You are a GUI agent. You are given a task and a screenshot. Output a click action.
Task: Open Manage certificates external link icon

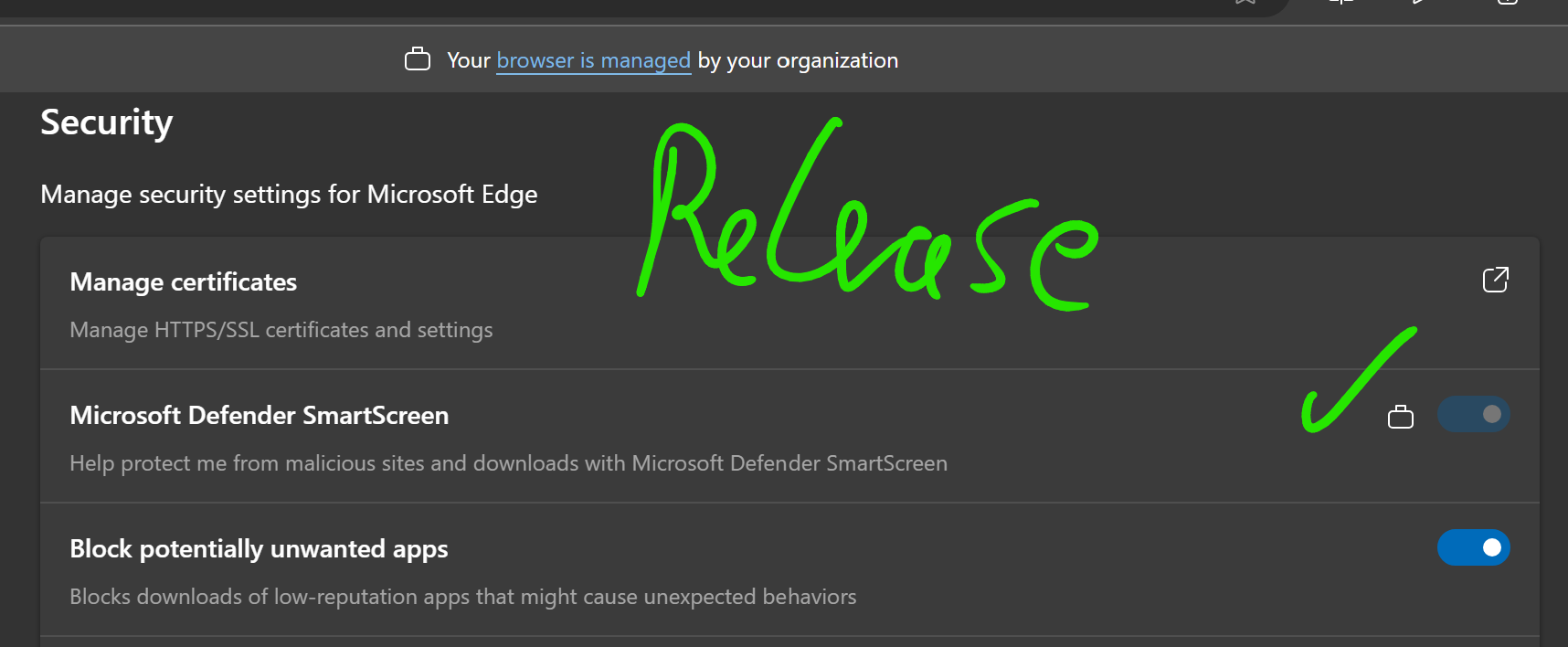[x=1495, y=280]
